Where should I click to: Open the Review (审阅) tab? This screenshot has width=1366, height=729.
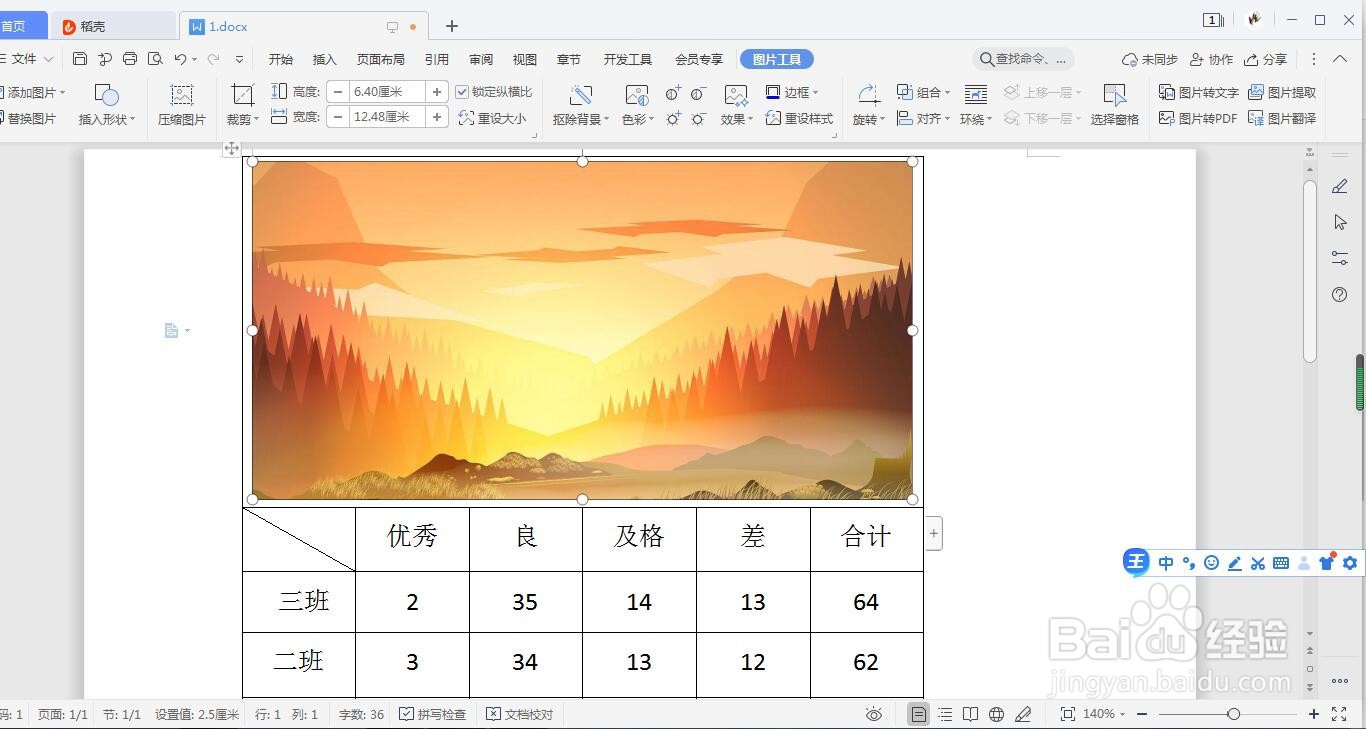click(x=481, y=59)
